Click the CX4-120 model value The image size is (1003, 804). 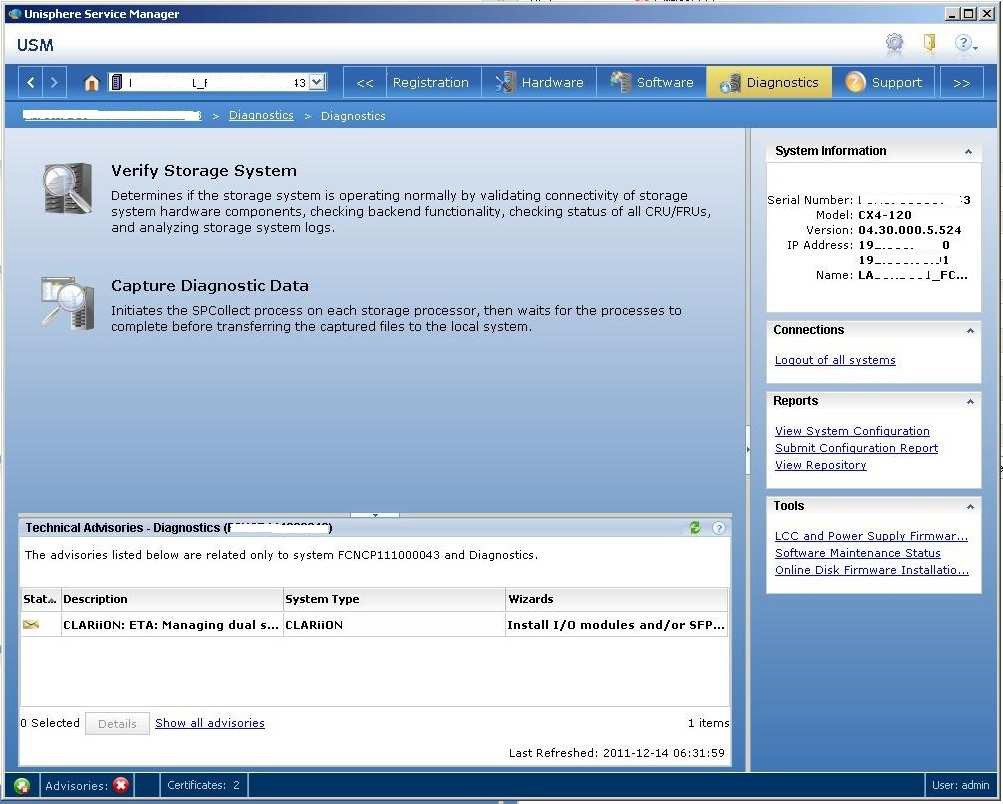(885, 215)
